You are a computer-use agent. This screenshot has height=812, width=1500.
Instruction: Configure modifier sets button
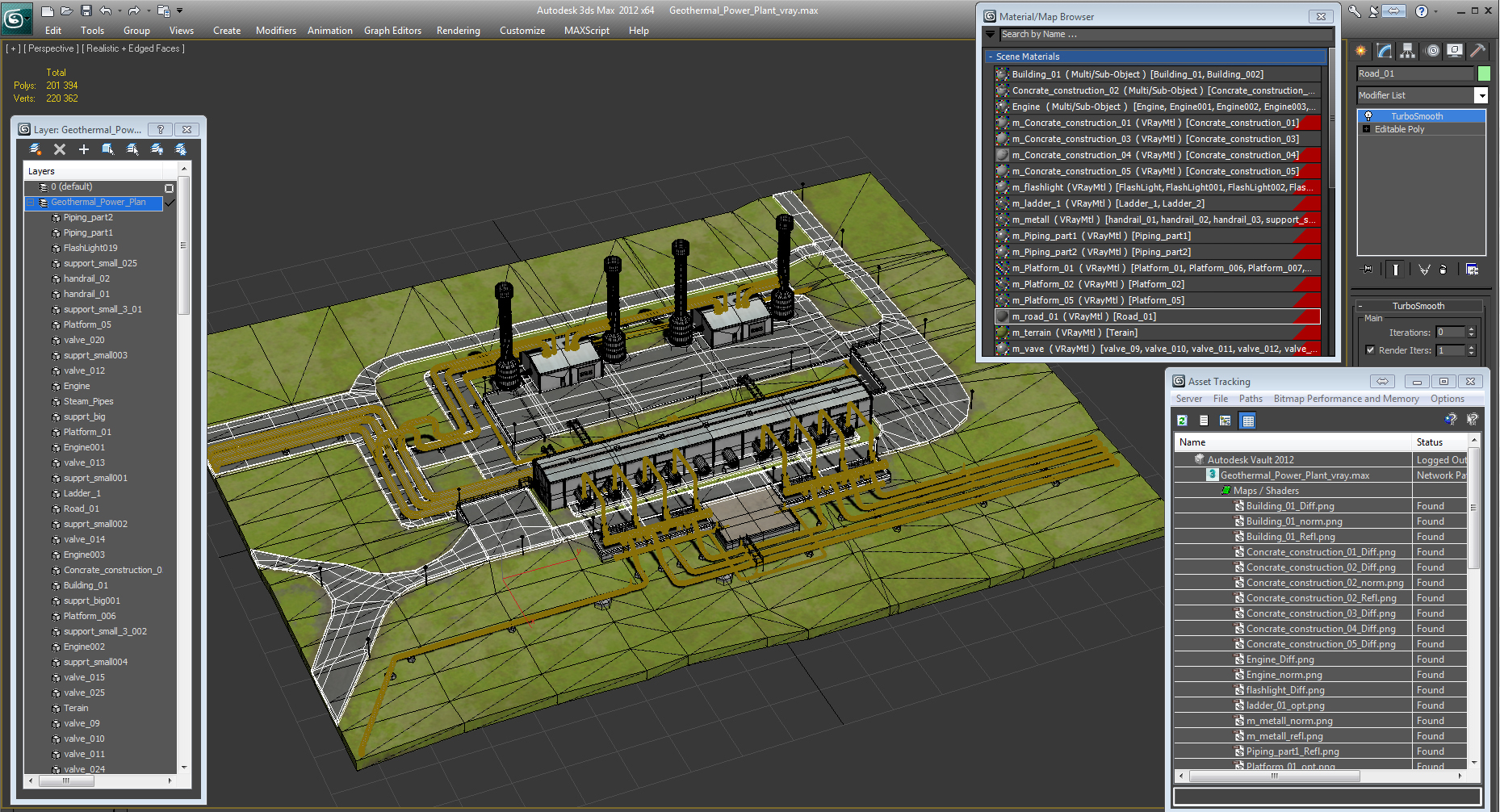(x=1473, y=270)
